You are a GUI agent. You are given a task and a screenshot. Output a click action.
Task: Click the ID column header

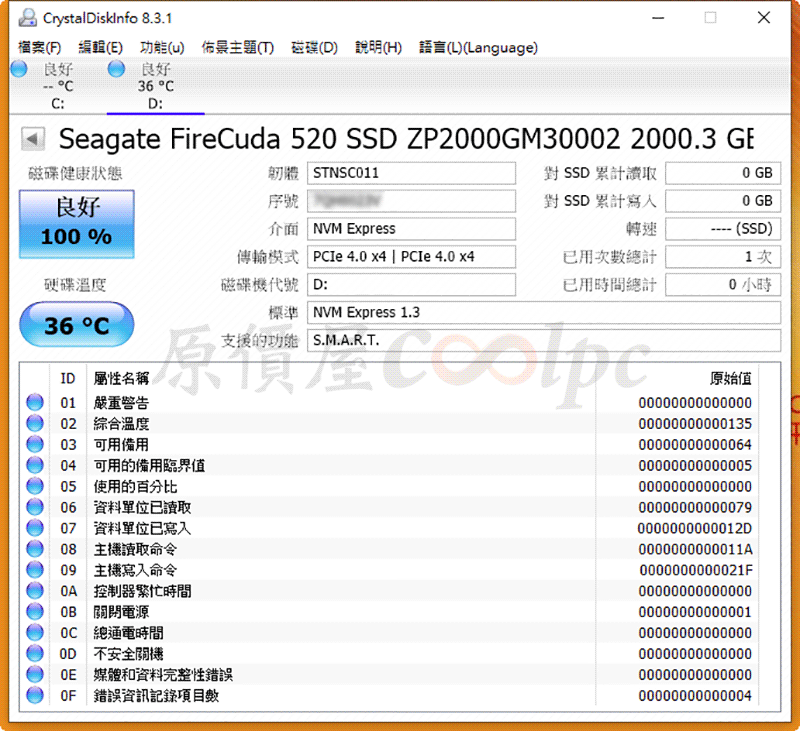tap(68, 378)
